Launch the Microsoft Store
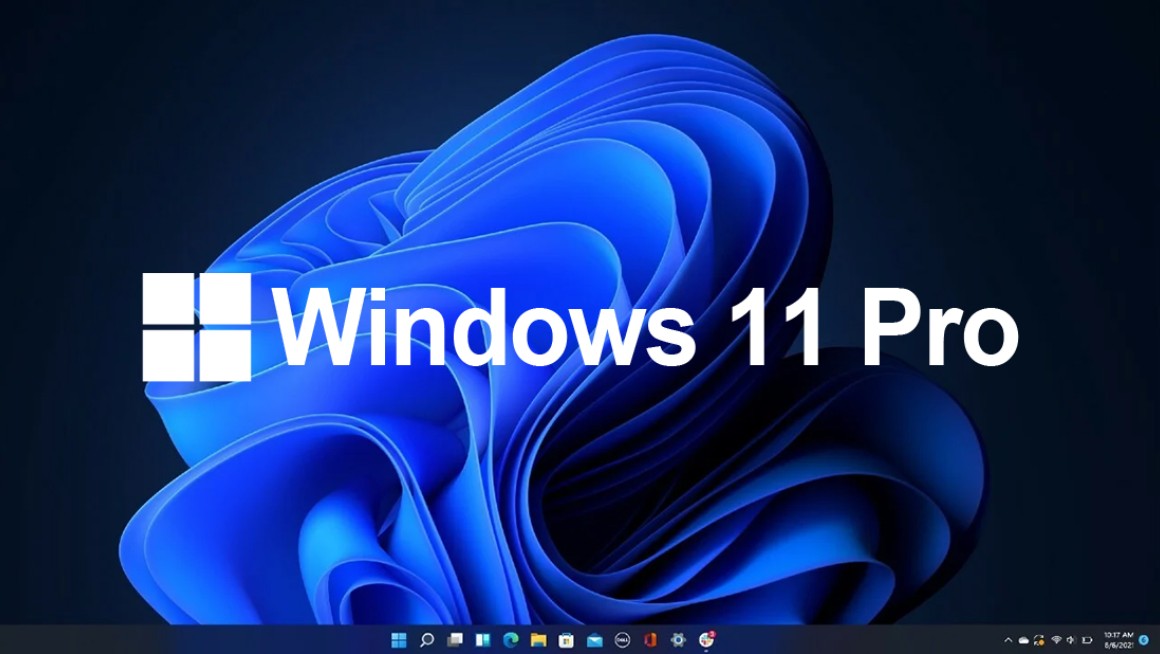 (x=565, y=638)
